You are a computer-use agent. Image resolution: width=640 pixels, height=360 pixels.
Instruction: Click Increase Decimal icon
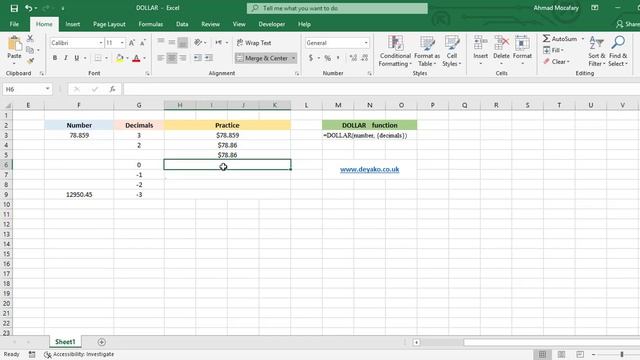[x=353, y=58]
